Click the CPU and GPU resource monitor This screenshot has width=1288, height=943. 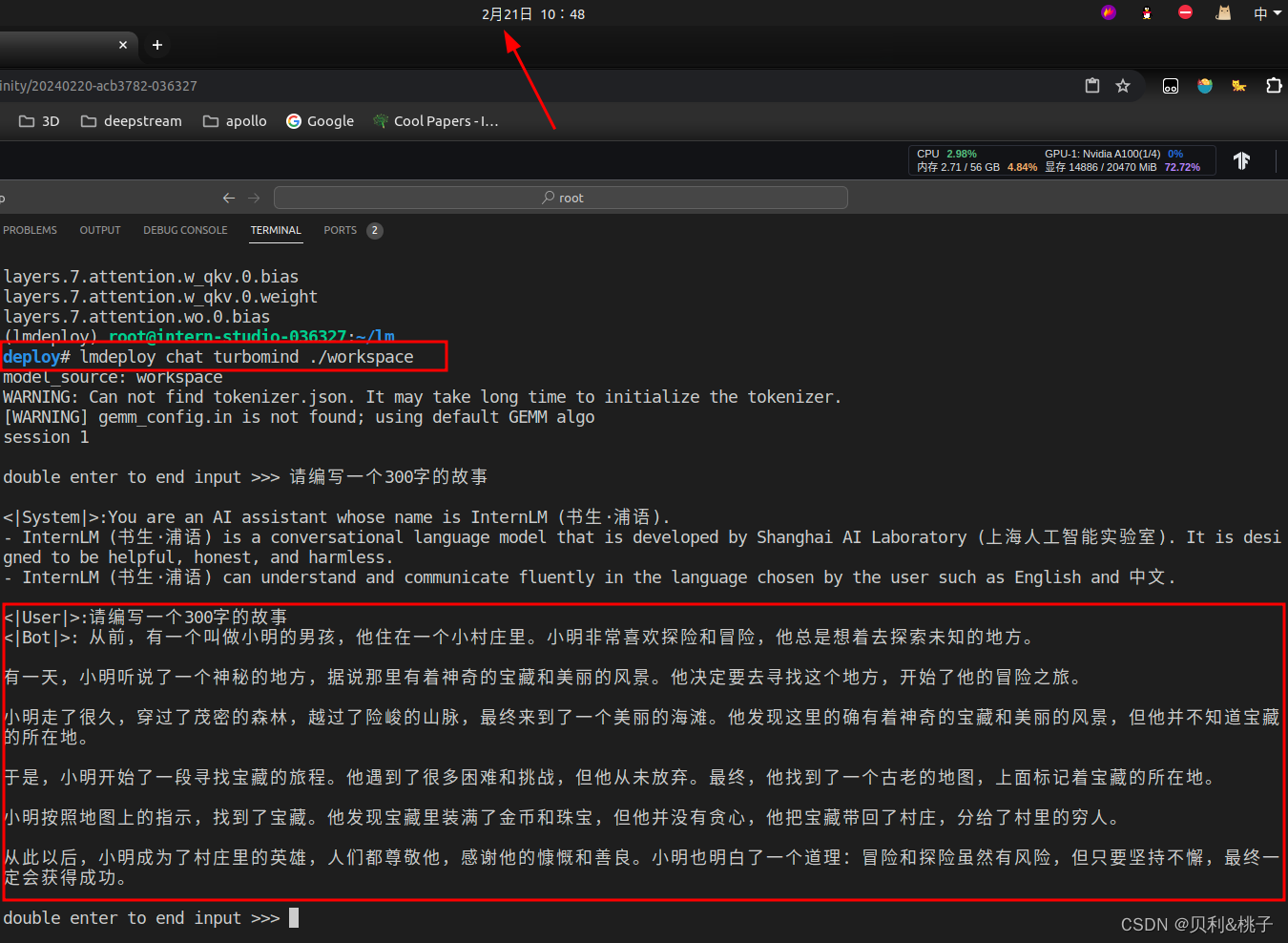tap(1062, 160)
